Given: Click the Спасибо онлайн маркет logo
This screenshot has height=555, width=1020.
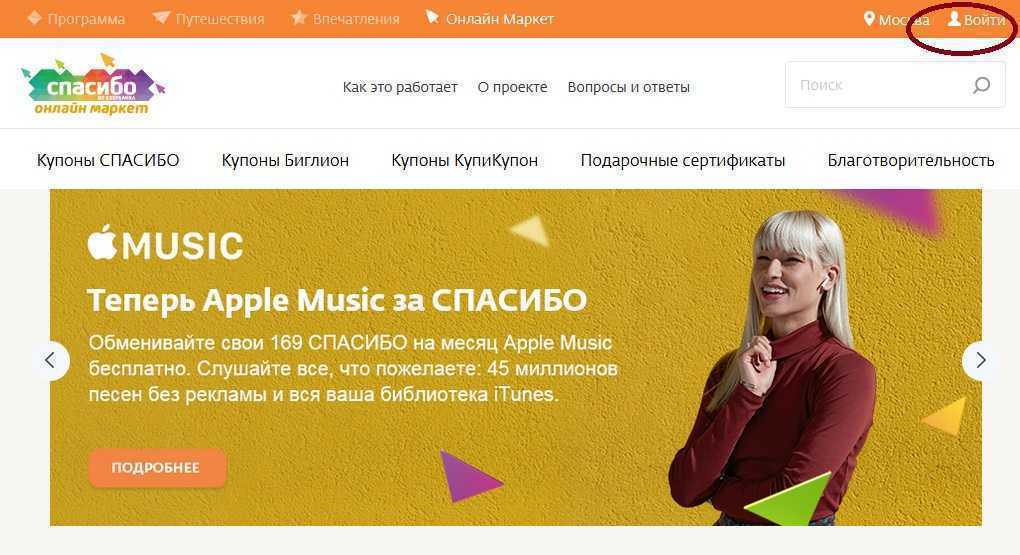Looking at the screenshot, I should (93, 85).
